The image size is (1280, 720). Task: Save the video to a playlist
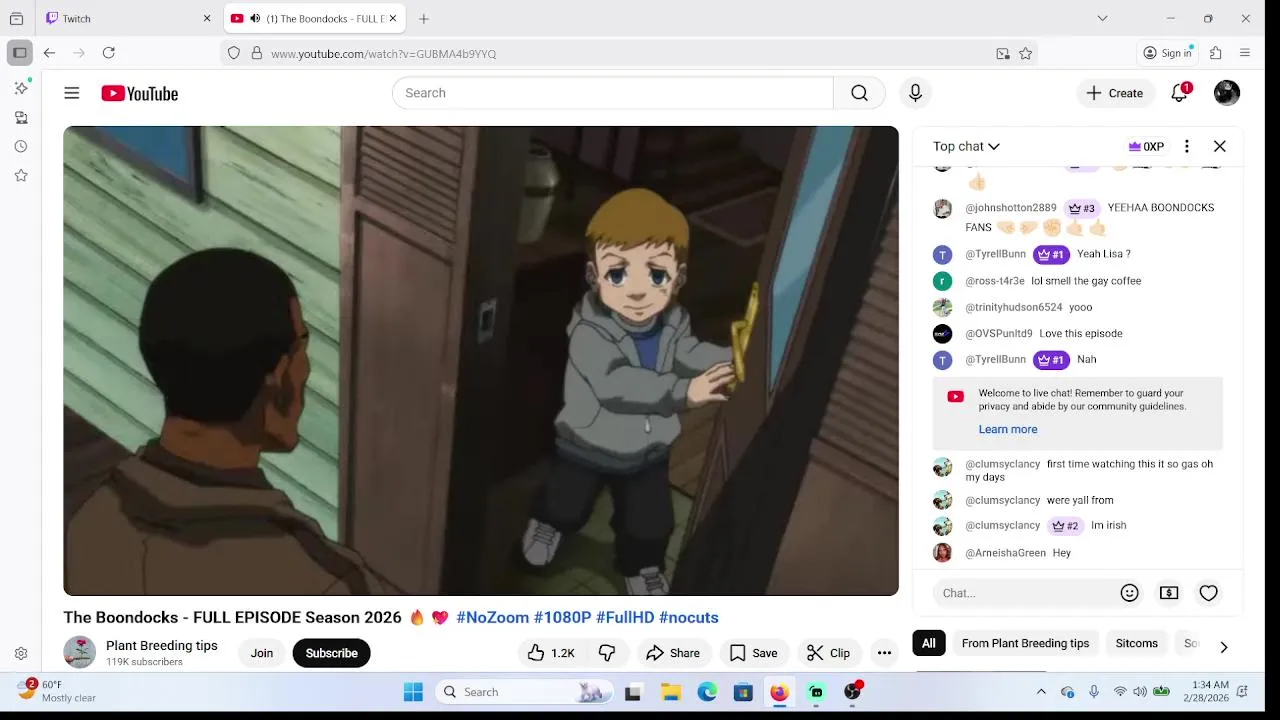coord(753,653)
